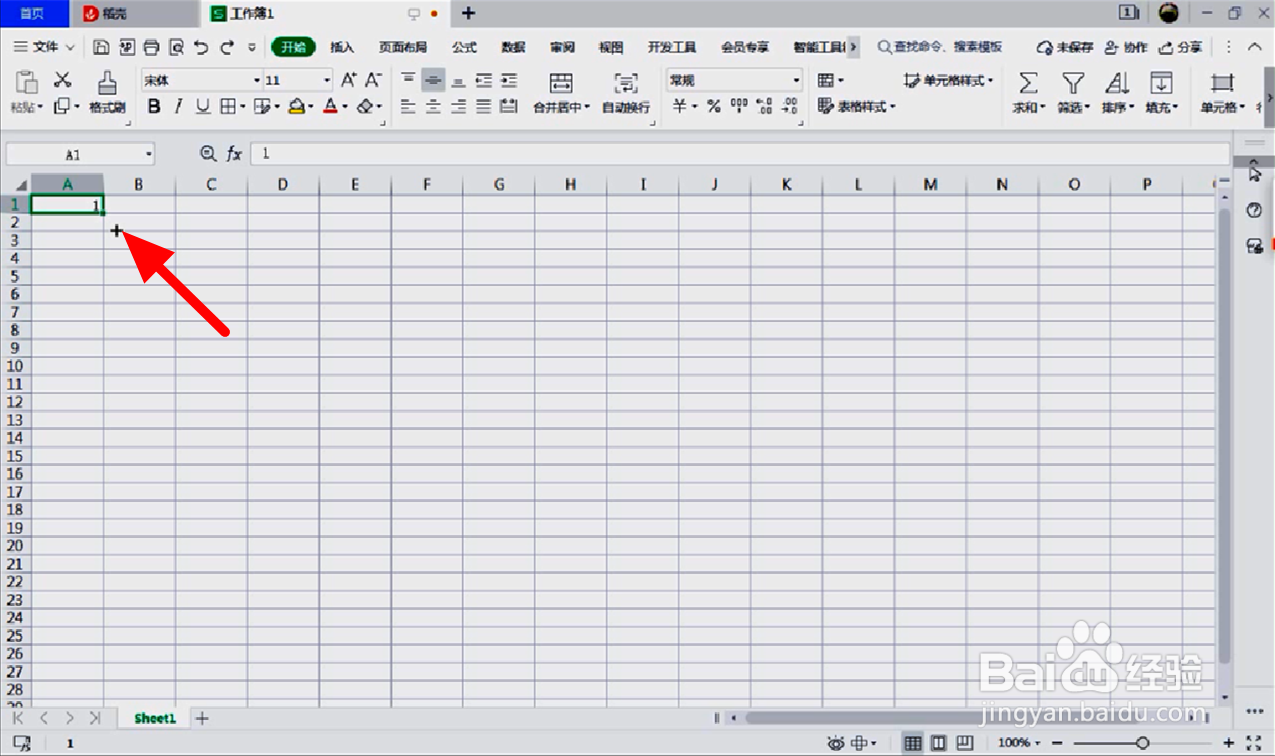Click the percent style icon
This screenshot has height=756, width=1275.
click(714, 106)
